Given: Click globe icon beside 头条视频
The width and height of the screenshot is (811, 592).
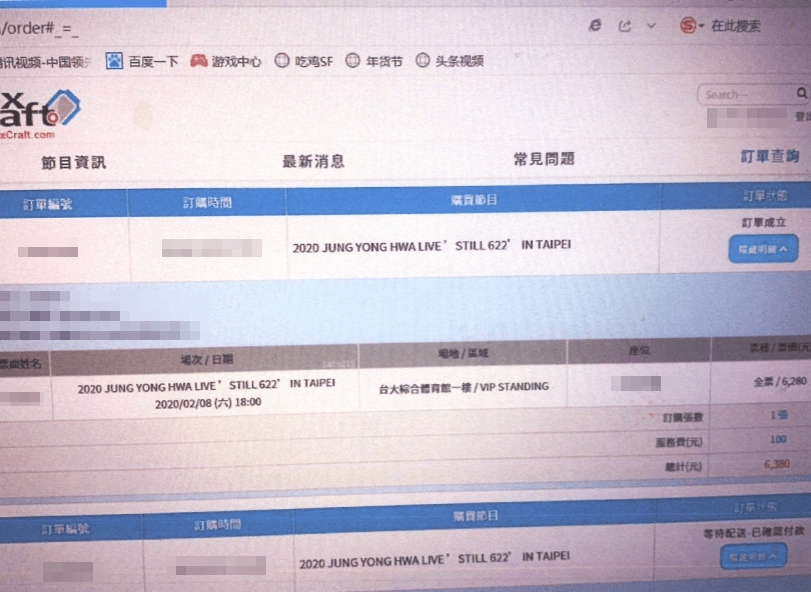Looking at the screenshot, I should click(423, 60).
